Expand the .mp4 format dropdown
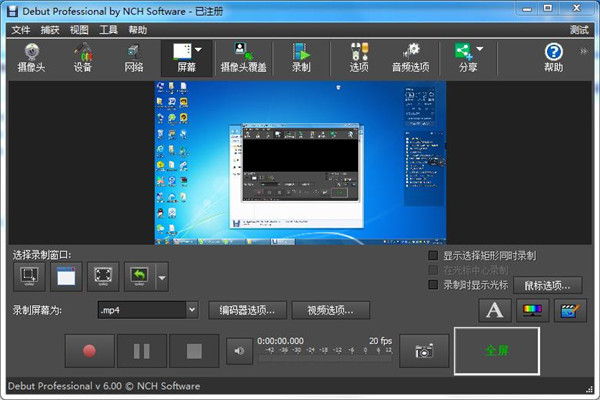 [192, 310]
